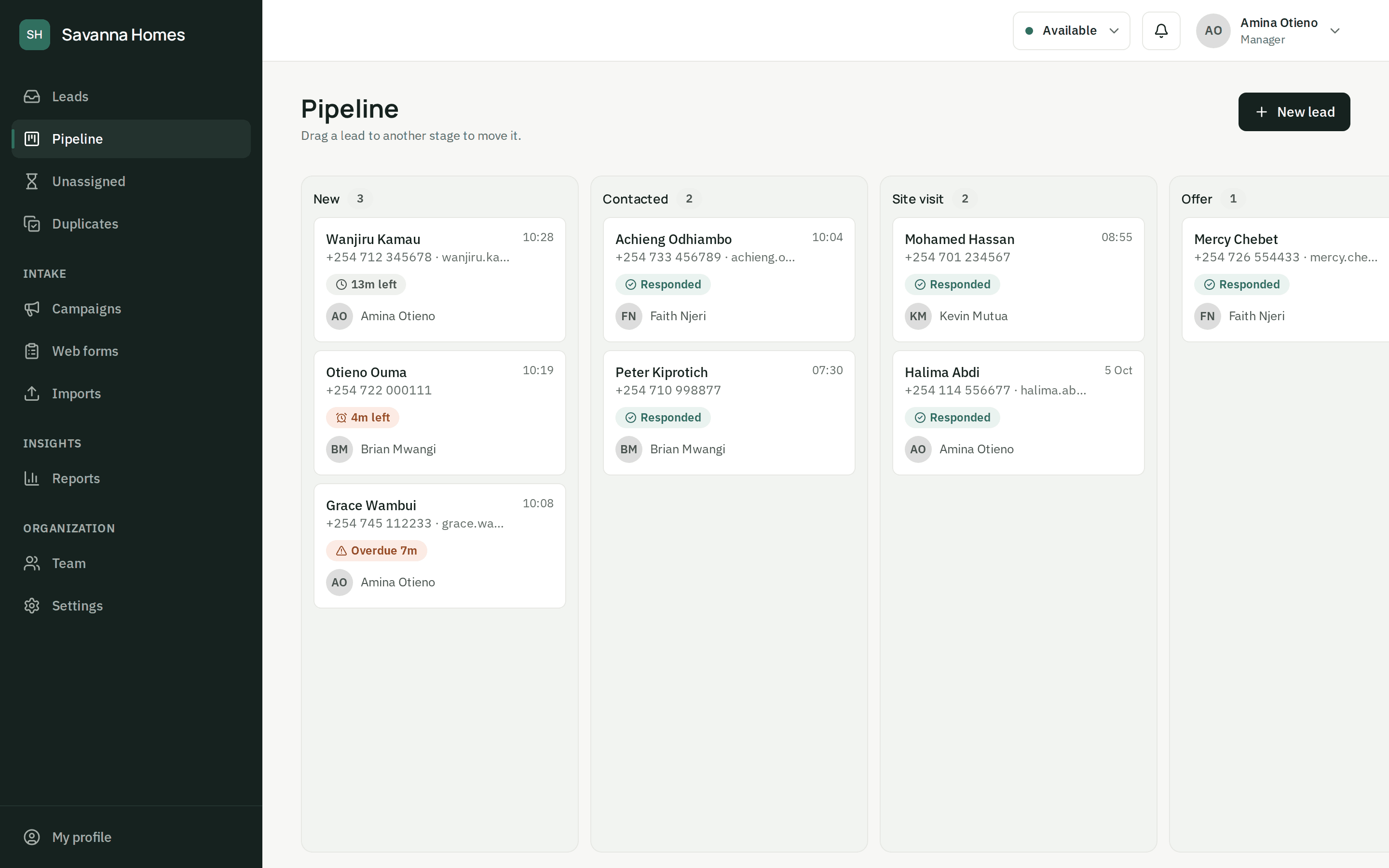The width and height of the screenshot is (1389, 868).
Task: Click the Imports upload icon
Action: coord(31,394)
